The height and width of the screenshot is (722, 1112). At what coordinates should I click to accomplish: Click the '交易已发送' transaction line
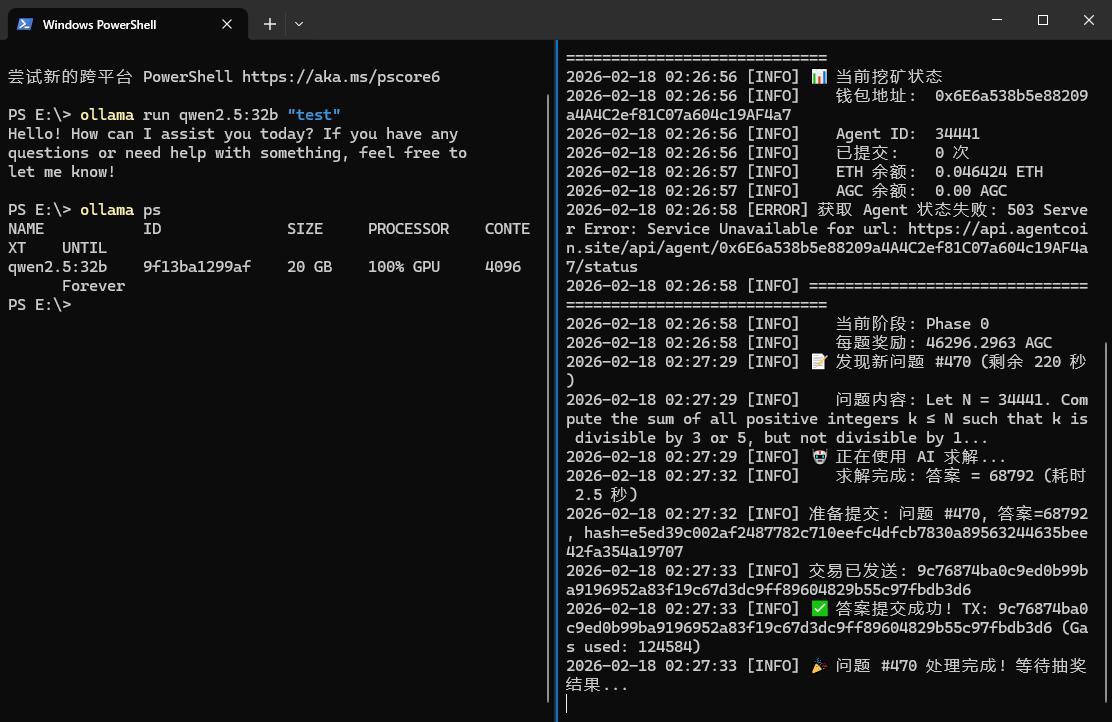coord(827,580)
